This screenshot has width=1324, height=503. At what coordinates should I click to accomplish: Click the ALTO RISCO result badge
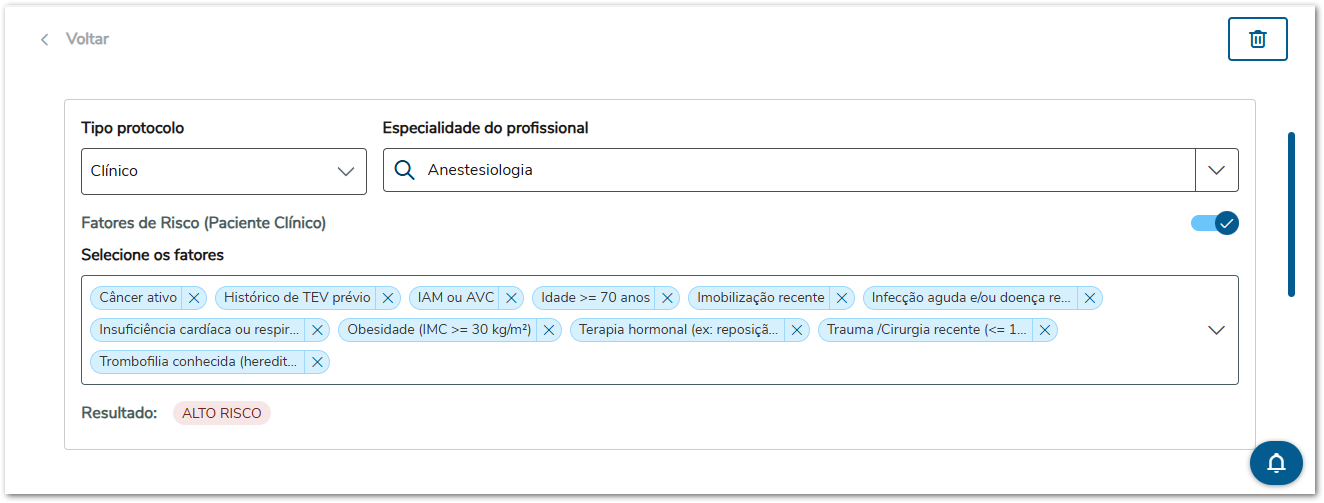click(x=221, y=413)
